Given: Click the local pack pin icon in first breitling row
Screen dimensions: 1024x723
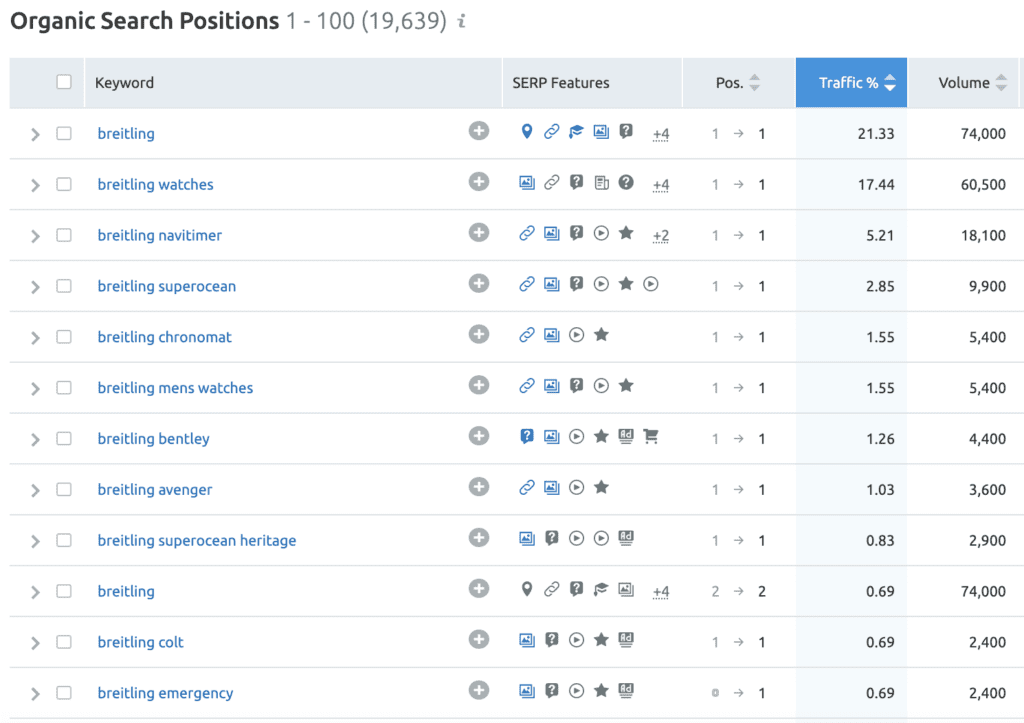Looking at the screenshot, I should pyautogui.click(x=527, y=131).
